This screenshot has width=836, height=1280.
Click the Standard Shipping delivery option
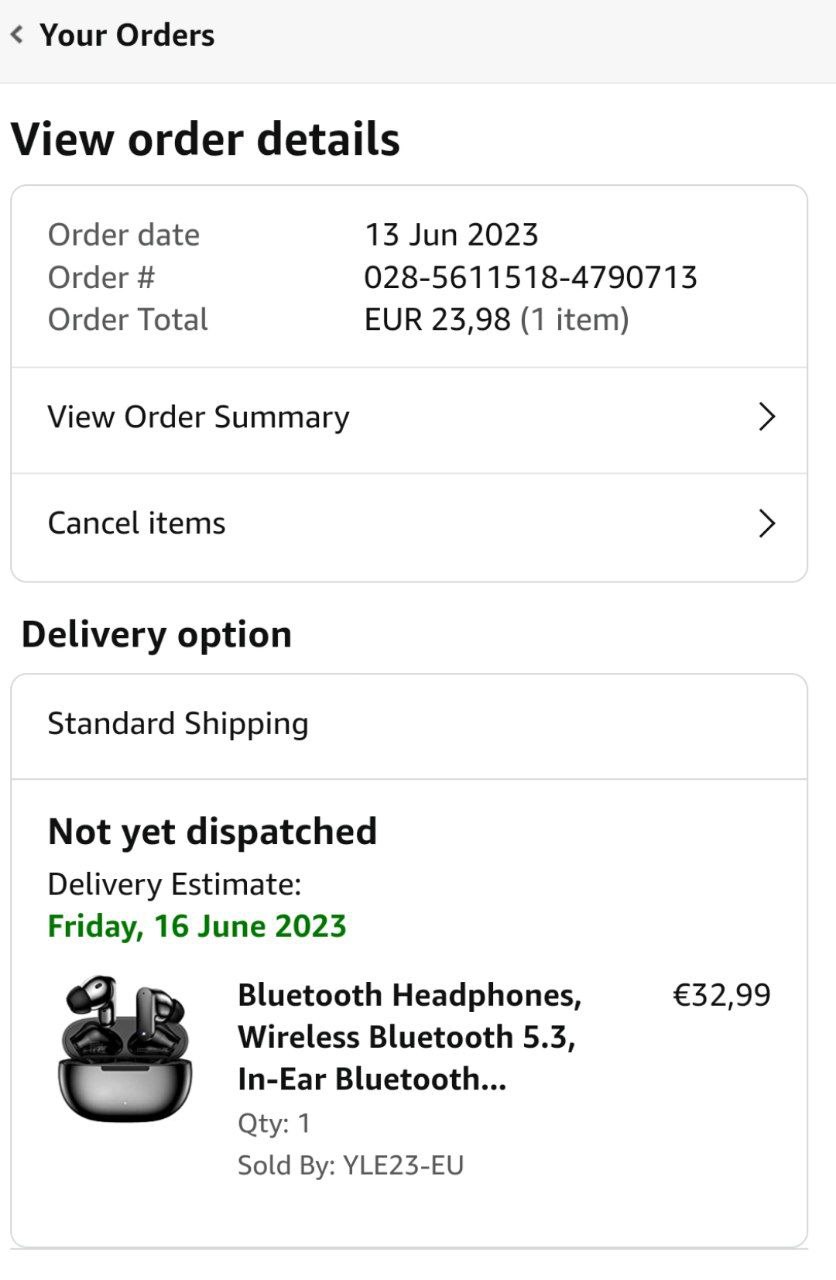point(178,724)
